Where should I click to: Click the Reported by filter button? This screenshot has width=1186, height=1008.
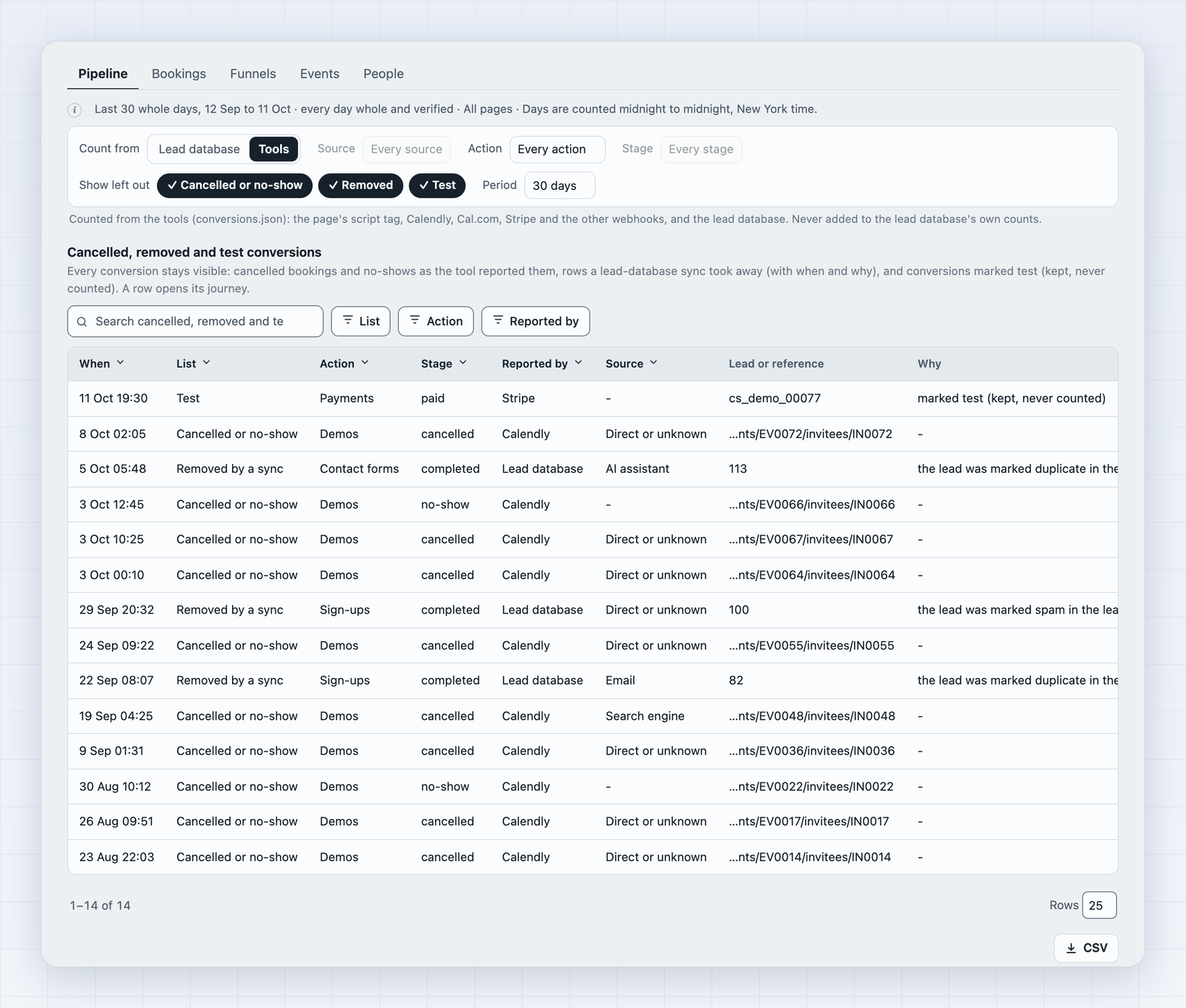click(x=536, y=321)
